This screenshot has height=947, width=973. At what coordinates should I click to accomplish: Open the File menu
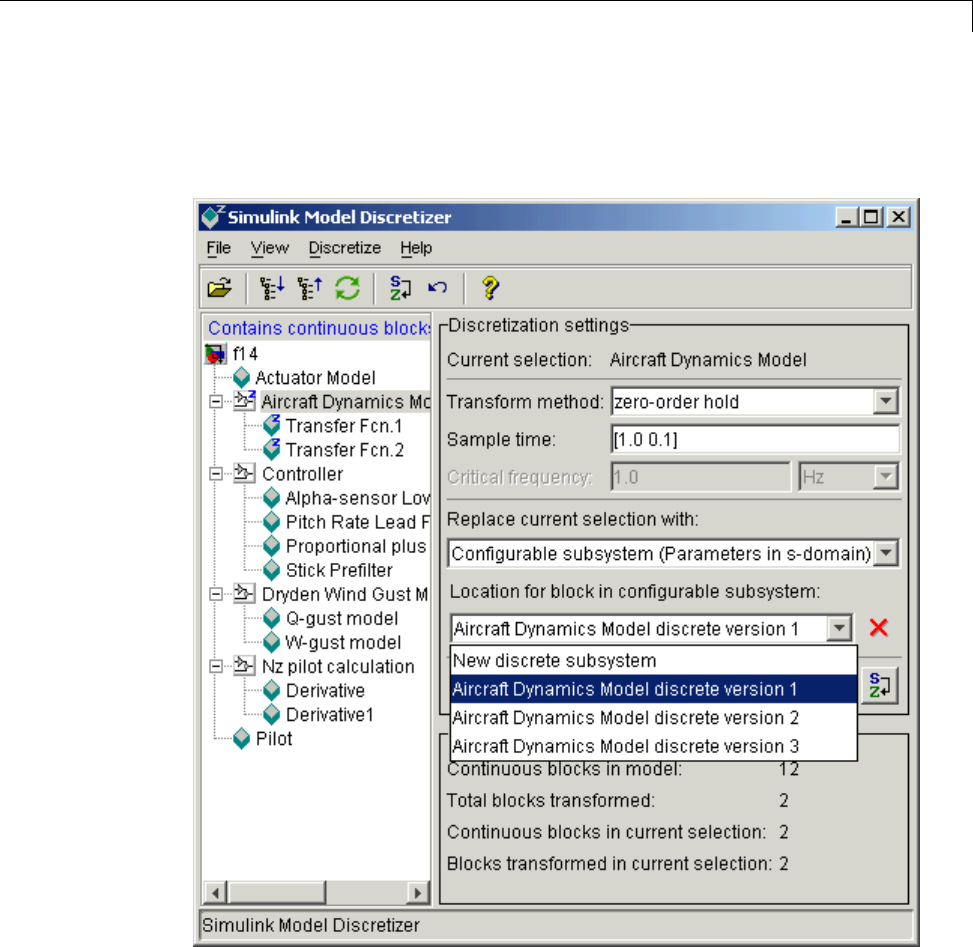point(218,248)
